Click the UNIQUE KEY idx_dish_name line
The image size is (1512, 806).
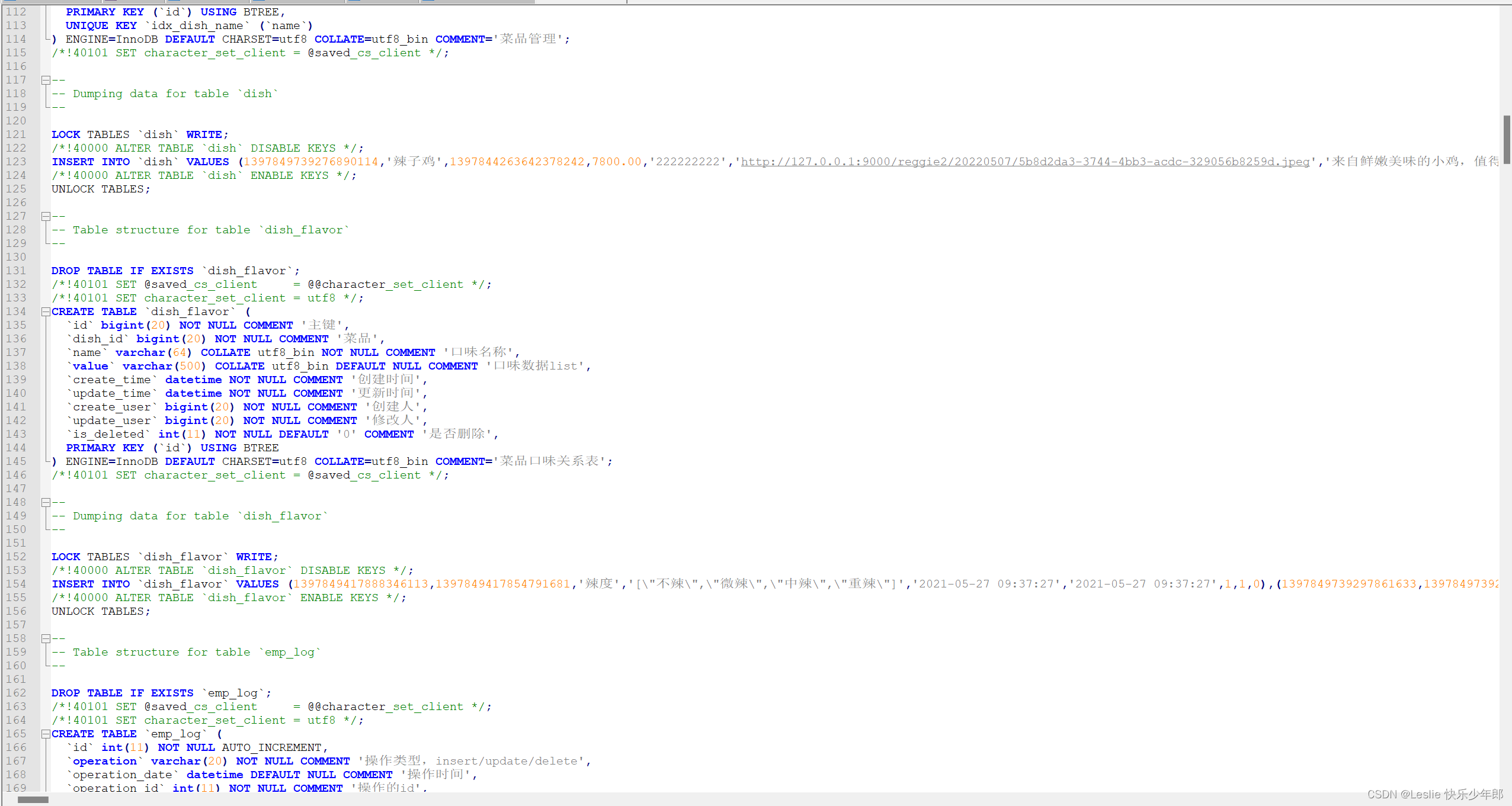click(184, 25)
